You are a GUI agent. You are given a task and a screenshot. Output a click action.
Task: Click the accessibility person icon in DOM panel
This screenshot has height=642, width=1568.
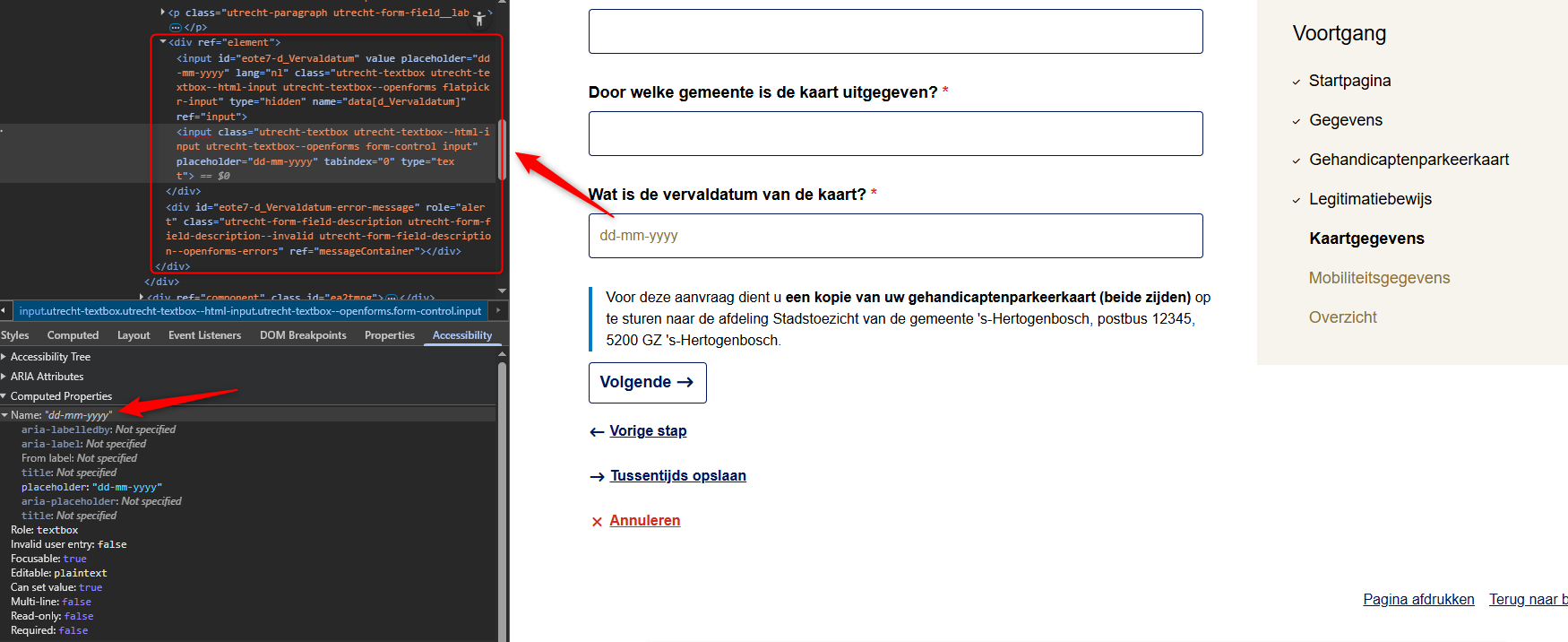tap(479, 17)
